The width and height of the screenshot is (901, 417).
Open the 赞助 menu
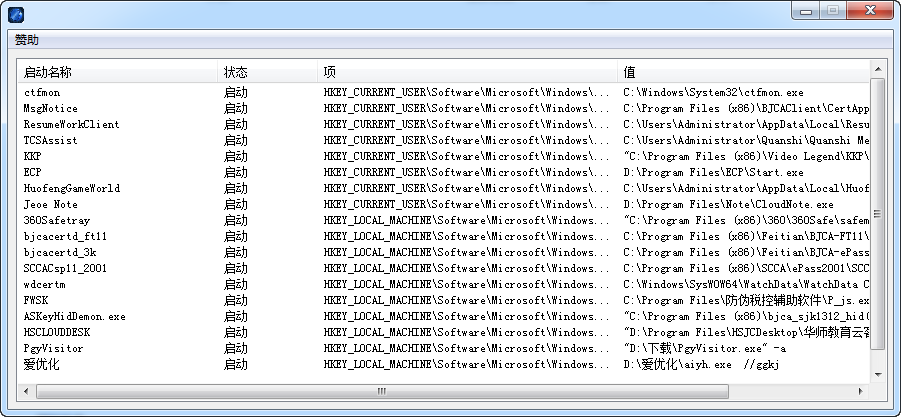(27, 40)
